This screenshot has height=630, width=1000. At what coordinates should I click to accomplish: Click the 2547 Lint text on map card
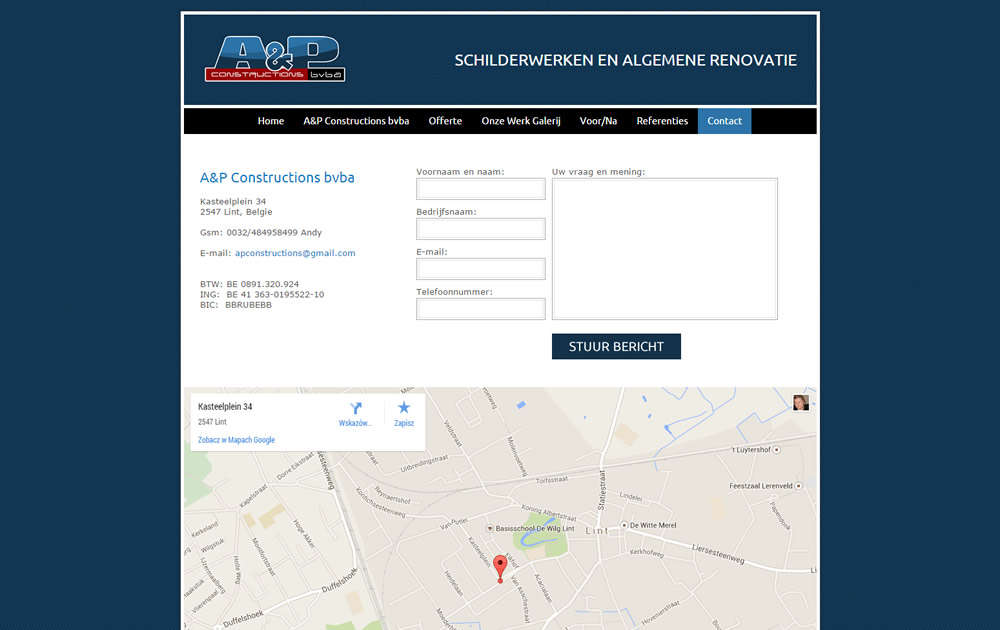pyautogui.click(x=212, y=422)
